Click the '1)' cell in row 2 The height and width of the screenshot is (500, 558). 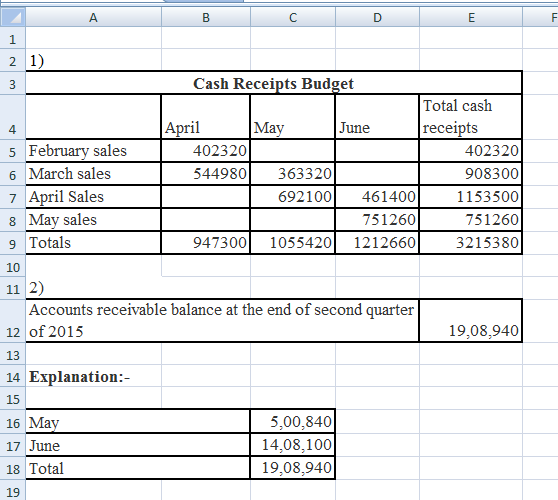click(93, 60)
